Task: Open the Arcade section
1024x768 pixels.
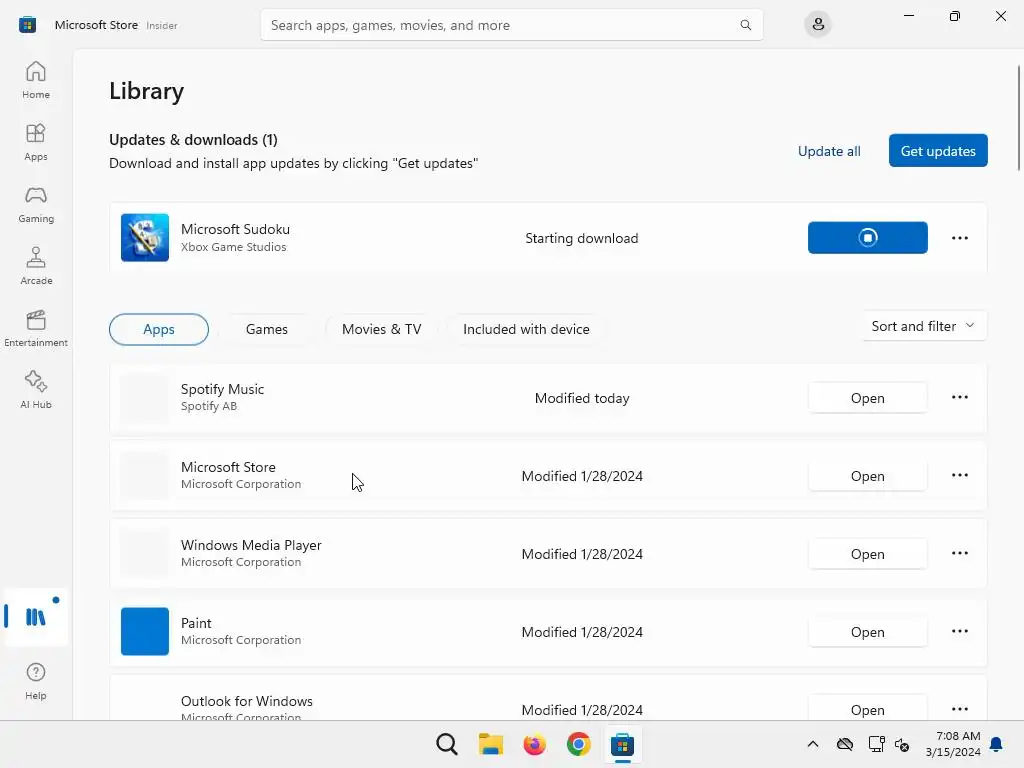Action: pos(36,266)
